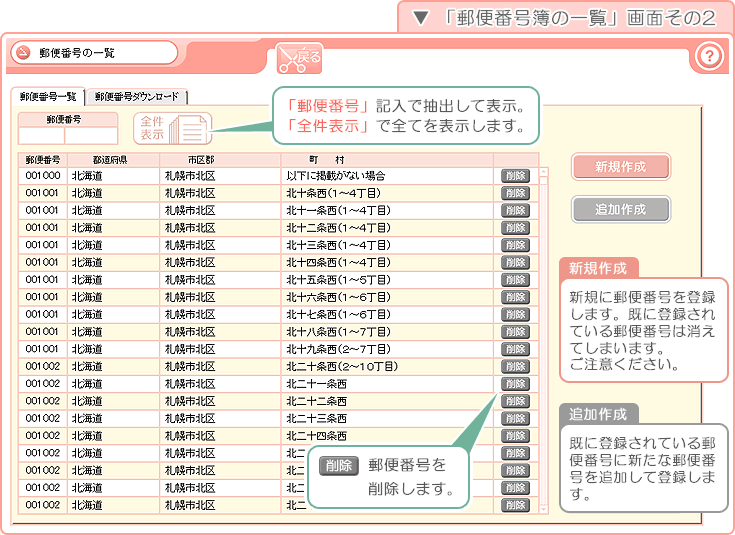Open help via the question mark icon
This screenshot has height=535, width=735.
pyautogui.click(x=708, y=56)
